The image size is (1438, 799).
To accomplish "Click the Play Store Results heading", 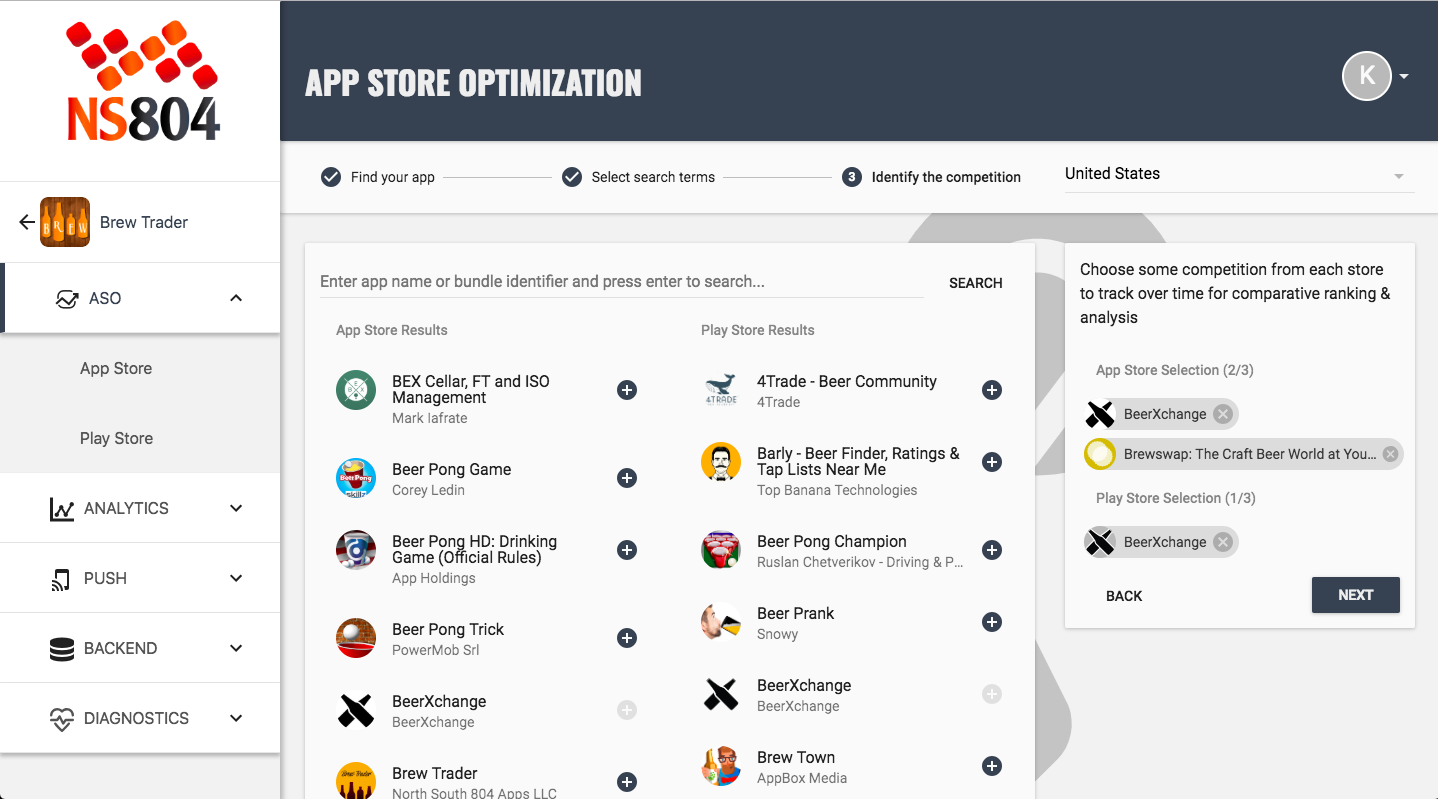I will (x=757, y=330).
